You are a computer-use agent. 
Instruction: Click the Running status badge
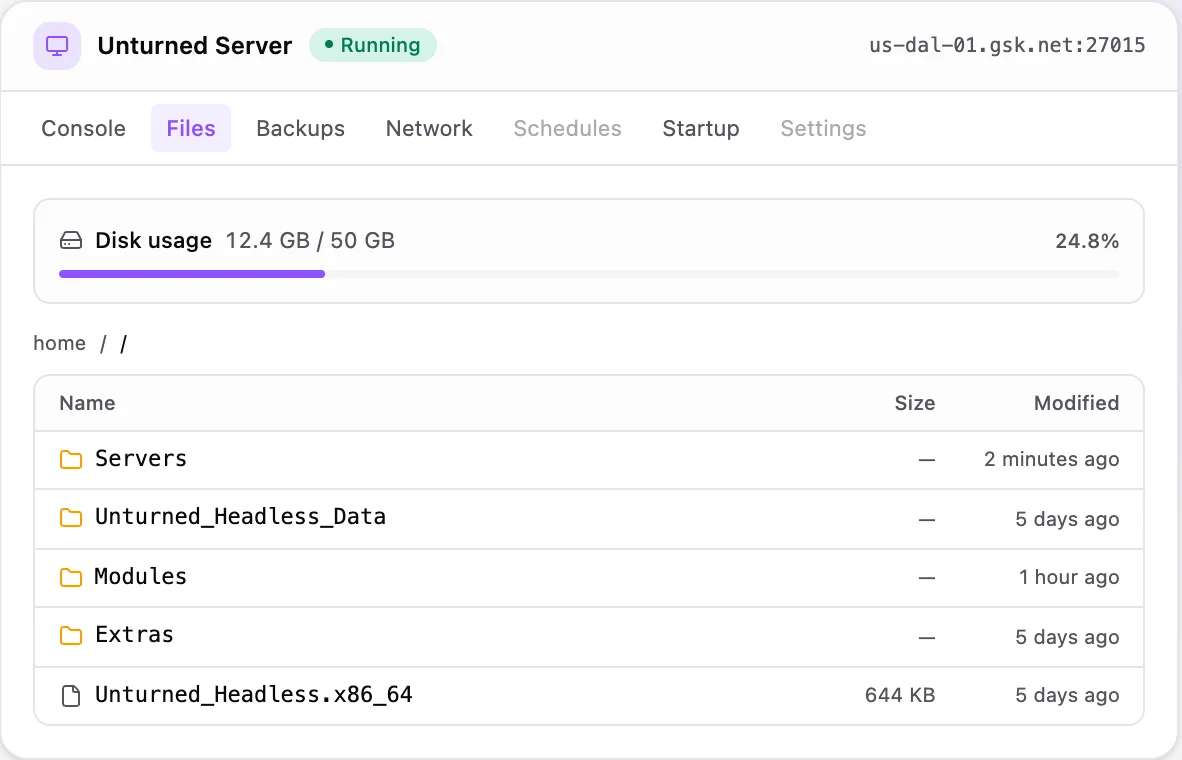tap(373, 45)
